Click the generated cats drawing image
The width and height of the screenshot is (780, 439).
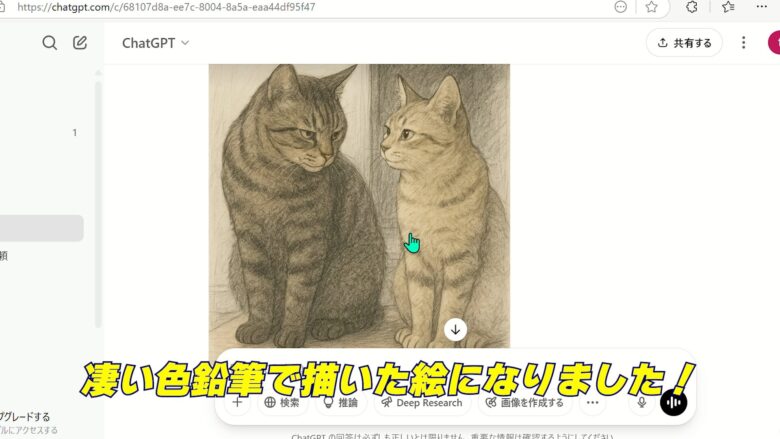click(359, 205)
